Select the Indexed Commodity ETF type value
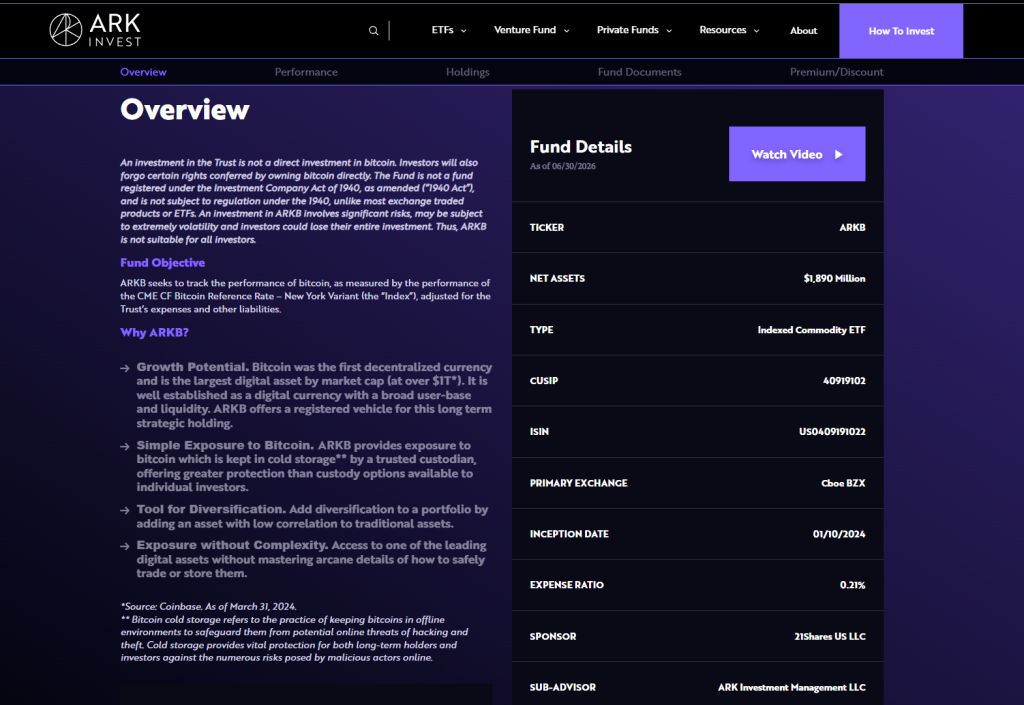The width and height of the screenshot is (1024, 705). tap(811, 330)
